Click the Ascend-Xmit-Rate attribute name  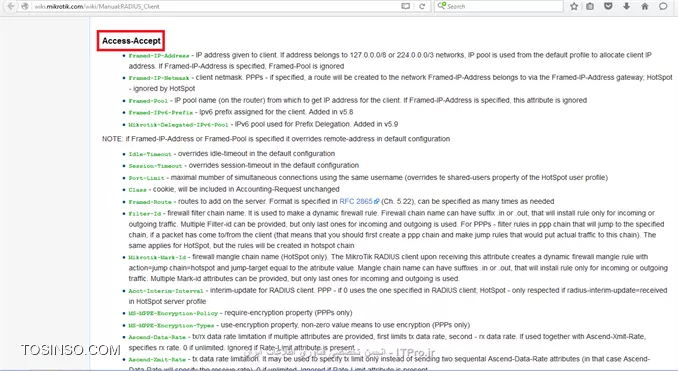(157, 360)
